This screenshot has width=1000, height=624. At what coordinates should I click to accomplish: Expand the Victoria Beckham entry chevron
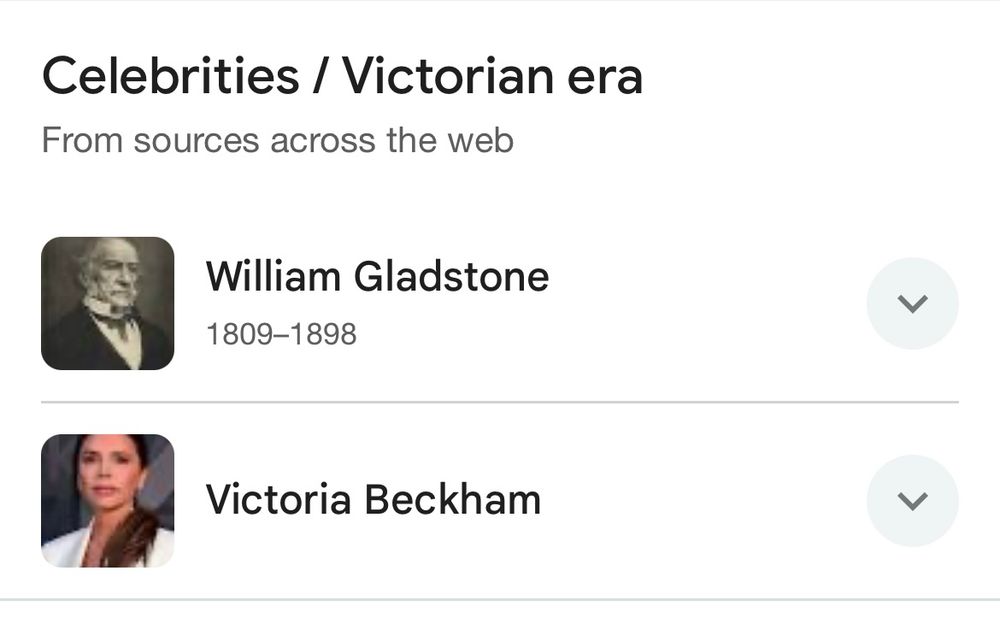[x=912, y=500]
